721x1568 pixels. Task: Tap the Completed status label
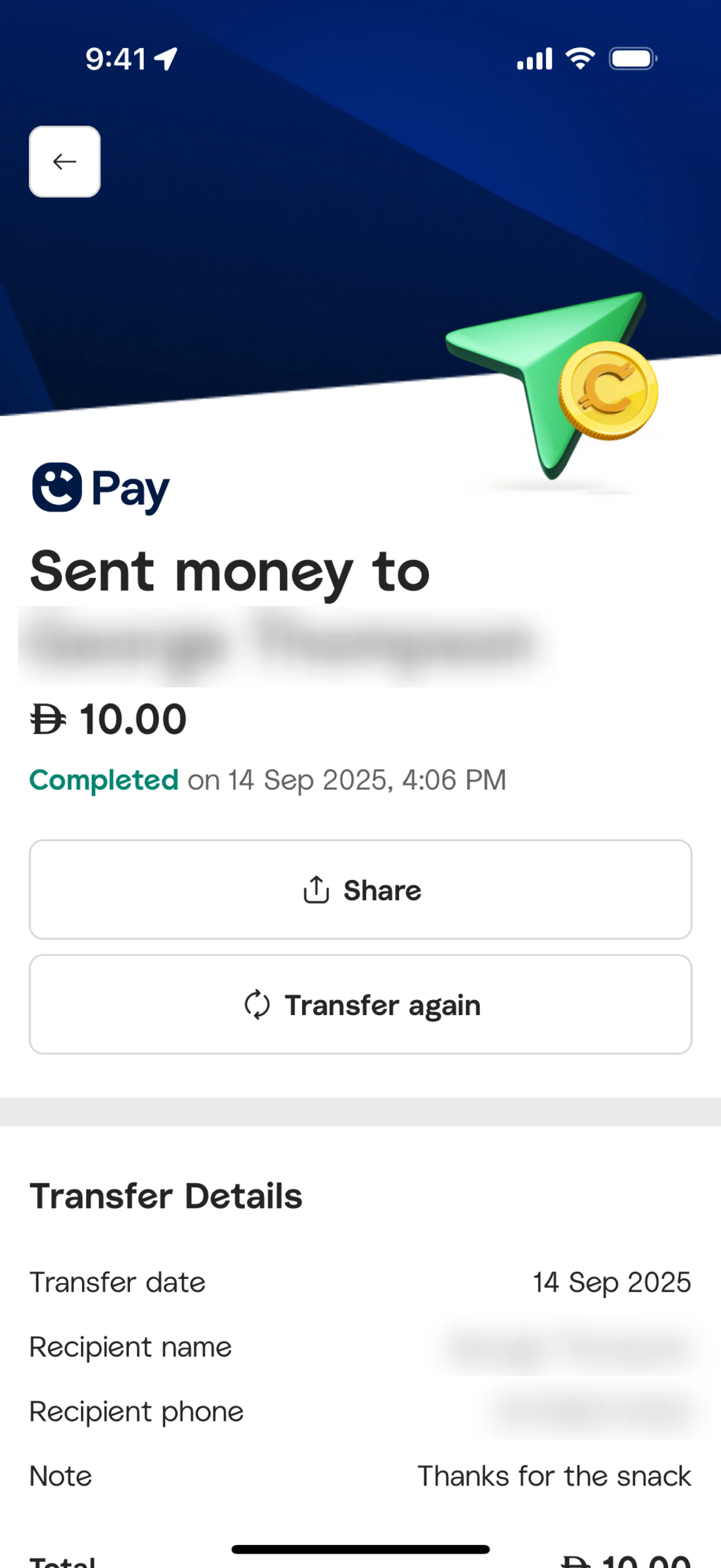coord(104,780)
